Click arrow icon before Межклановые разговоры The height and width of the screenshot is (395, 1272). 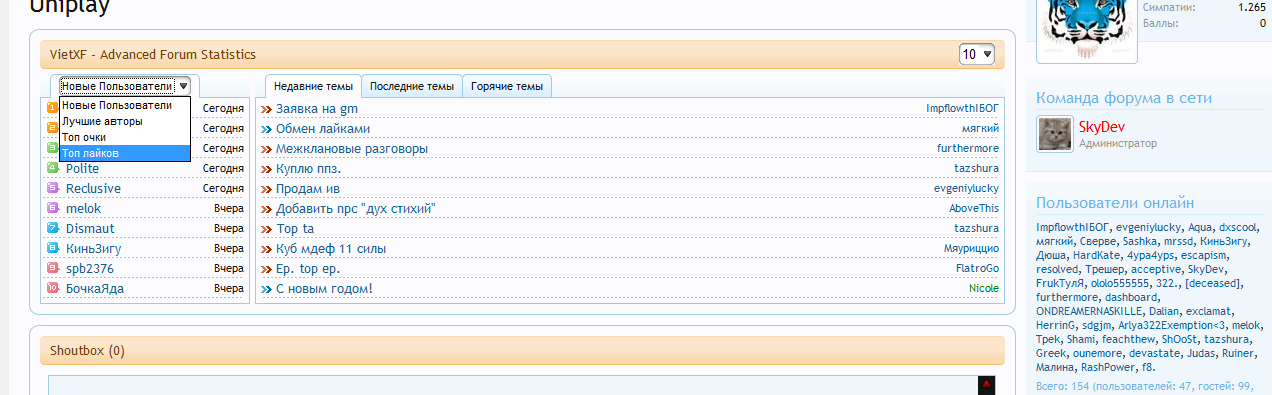point(266,148)
